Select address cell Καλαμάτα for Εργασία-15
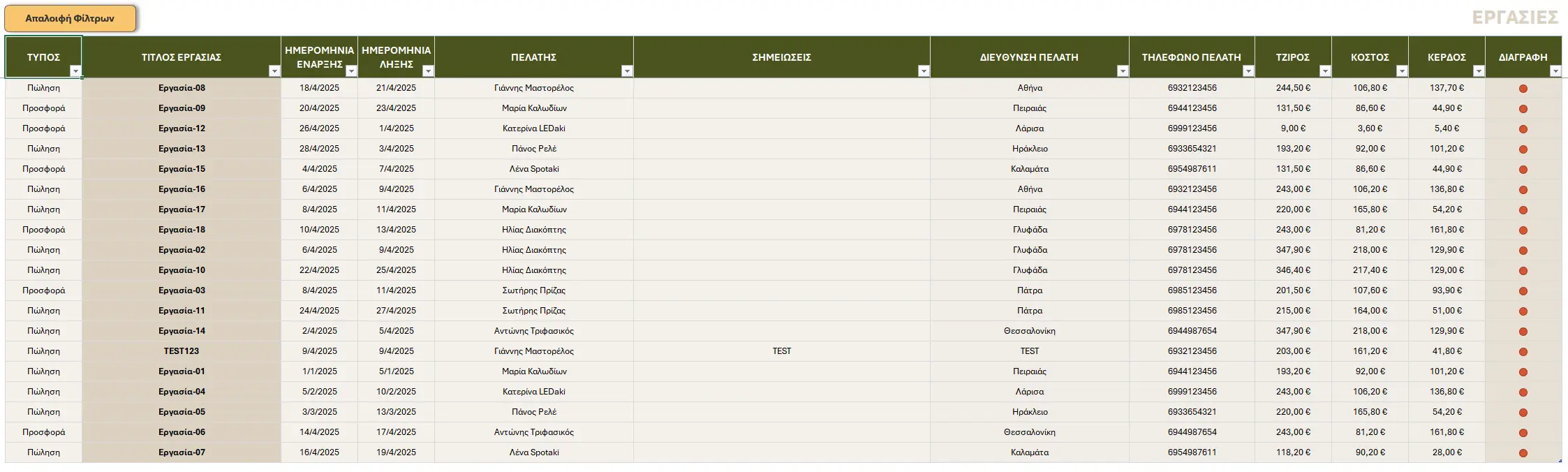Image resolution: width=1568 pixels, height=472 pixels. point(1030,169)
